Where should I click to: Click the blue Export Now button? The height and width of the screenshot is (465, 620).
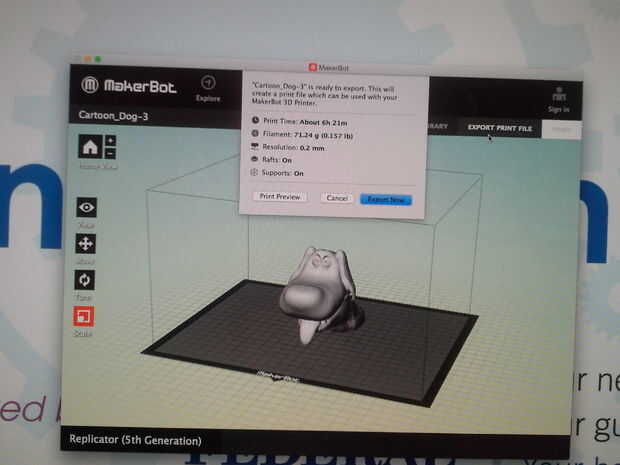tap(386, 200)
